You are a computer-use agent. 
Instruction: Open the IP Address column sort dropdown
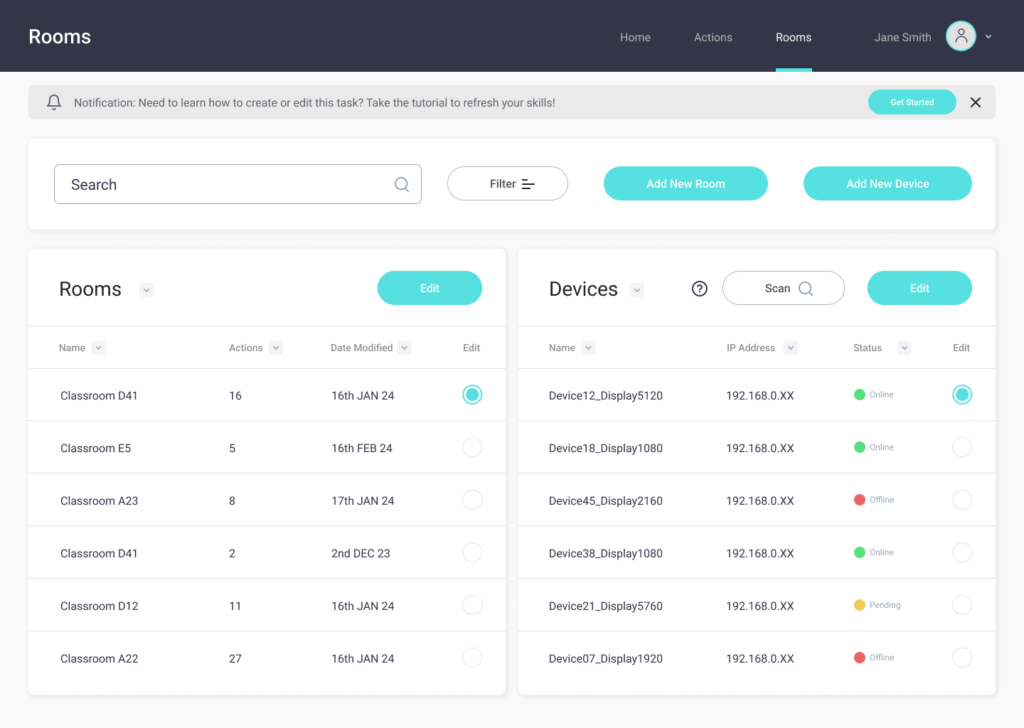click(x=790, y=348)
